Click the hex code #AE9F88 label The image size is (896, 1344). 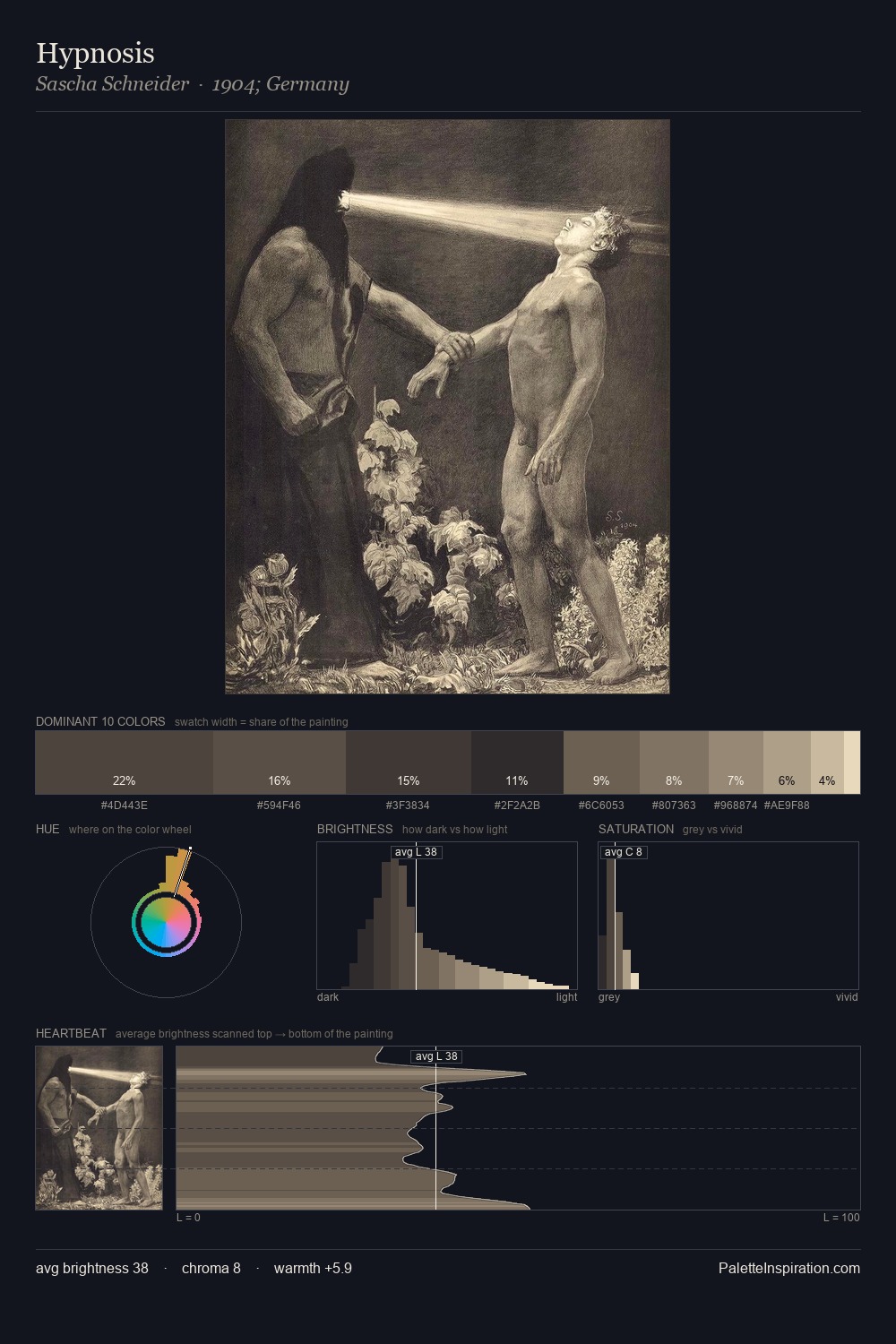(x=787, y=806)
